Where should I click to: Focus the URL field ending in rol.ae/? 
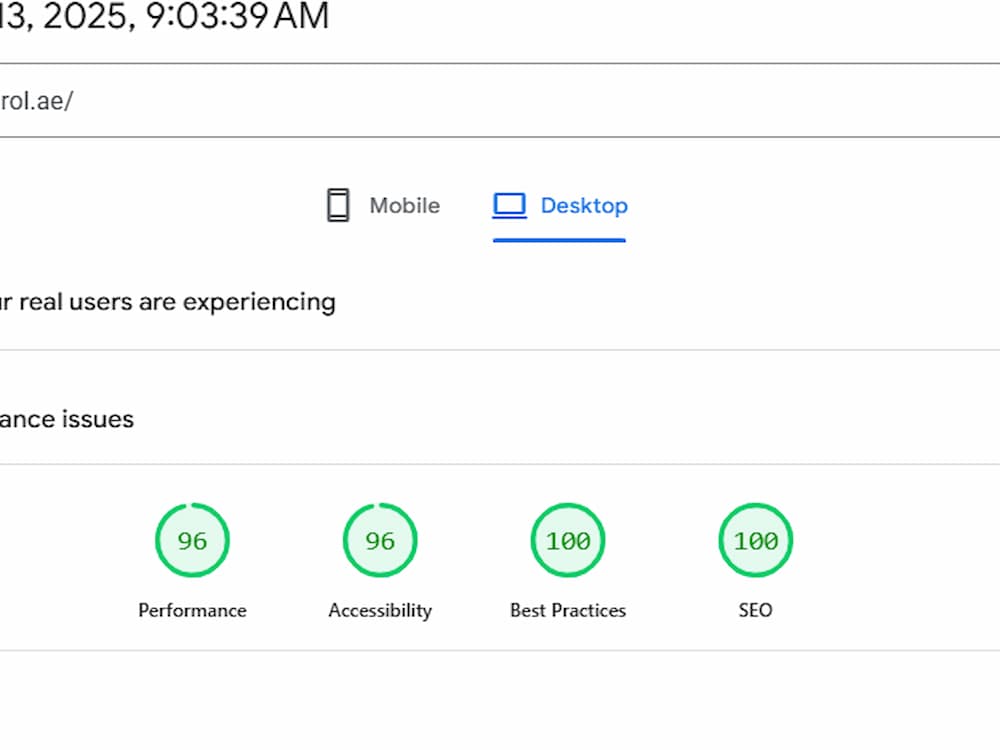click(x=500, y=100)
